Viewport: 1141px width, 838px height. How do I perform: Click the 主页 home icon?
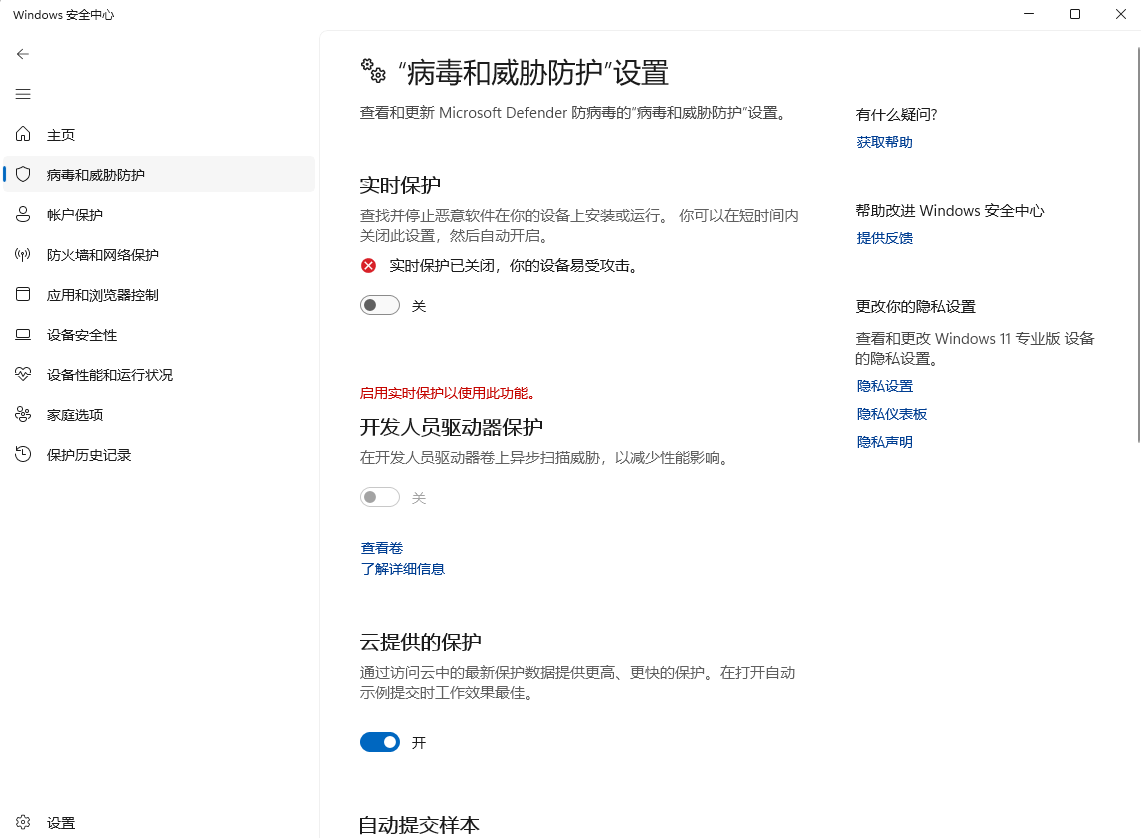(24, 135)
